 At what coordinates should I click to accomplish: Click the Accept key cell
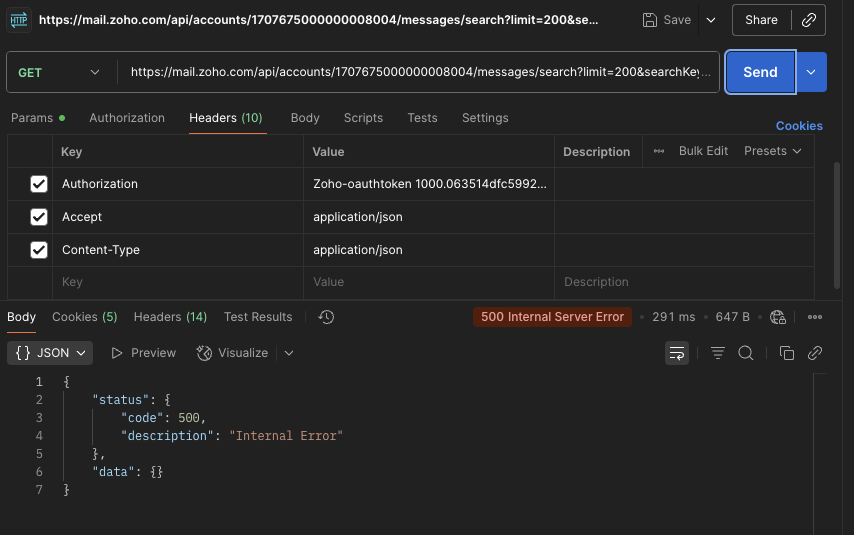(178, 217)
